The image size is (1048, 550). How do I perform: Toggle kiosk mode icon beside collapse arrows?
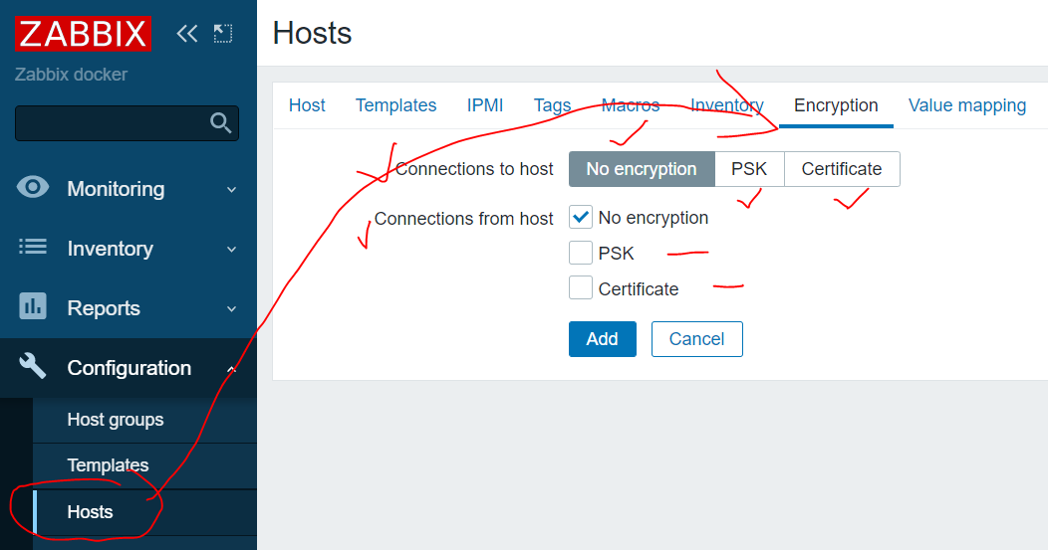pos(223,33)
